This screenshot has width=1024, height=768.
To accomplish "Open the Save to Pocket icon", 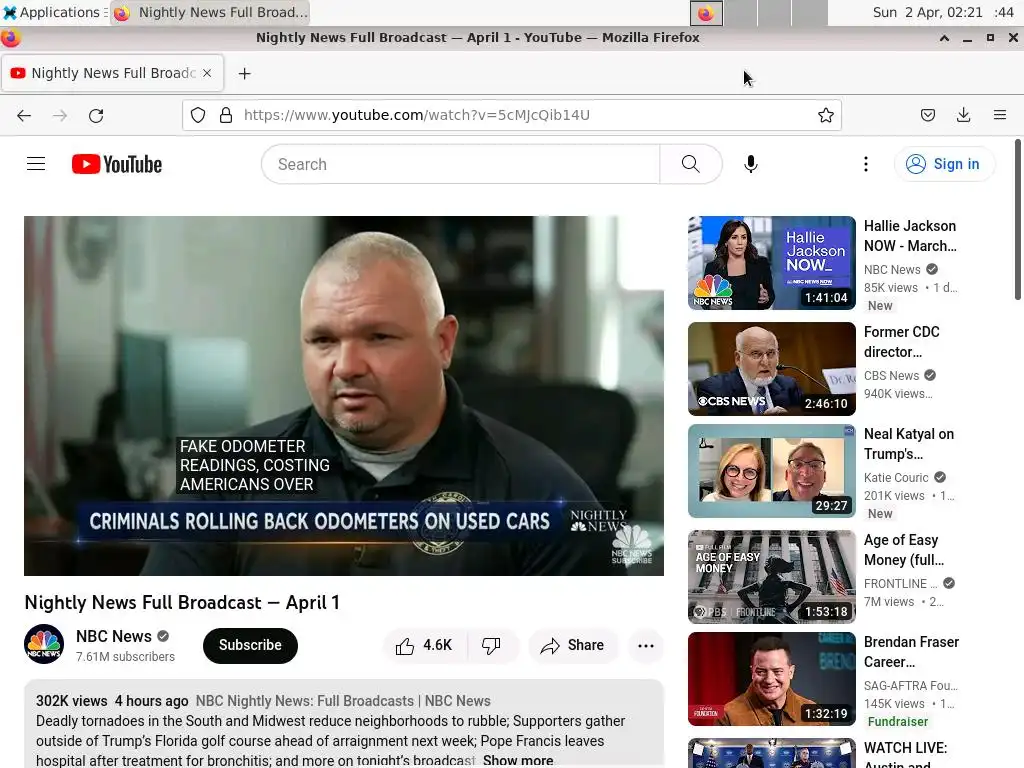I will (x=927, y=116).
